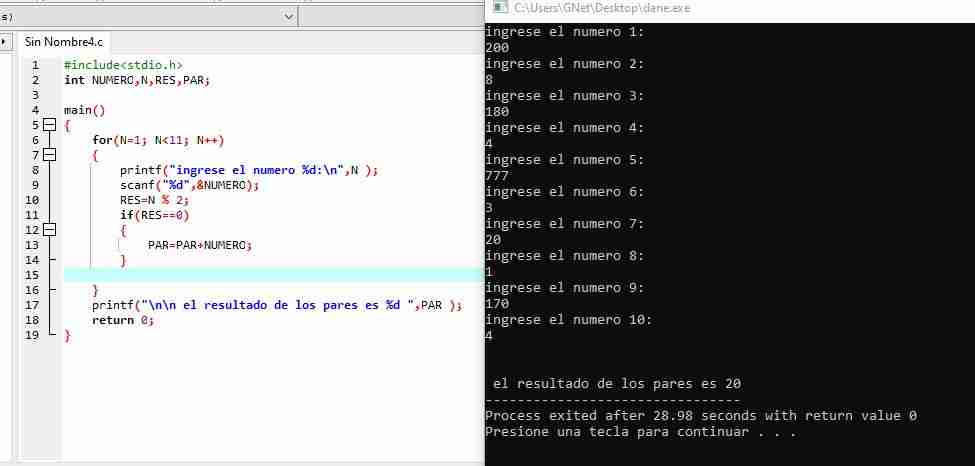
Task: Click the printf "el resultado de los pares" line
Action: click(x=277, y=305)
